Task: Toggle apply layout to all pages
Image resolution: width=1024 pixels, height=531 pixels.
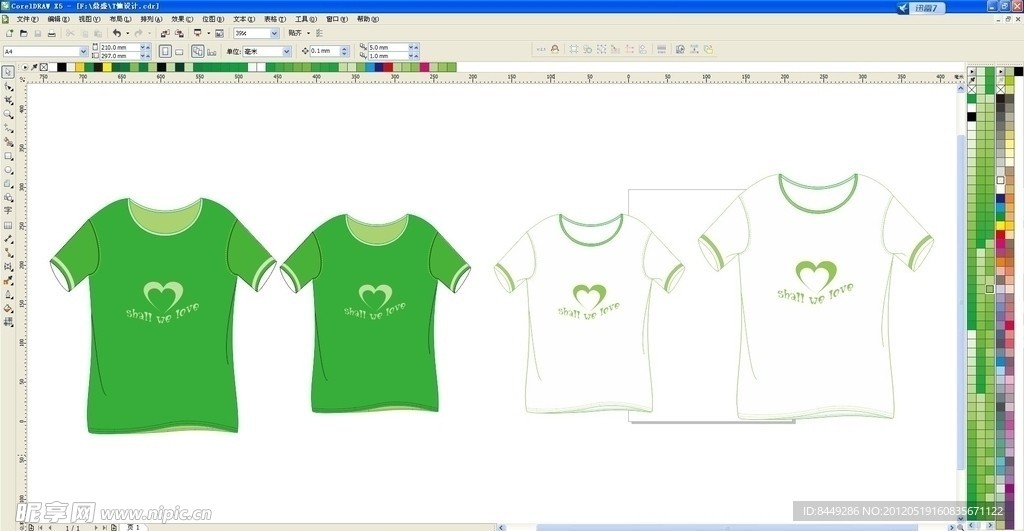Action: 197,51
